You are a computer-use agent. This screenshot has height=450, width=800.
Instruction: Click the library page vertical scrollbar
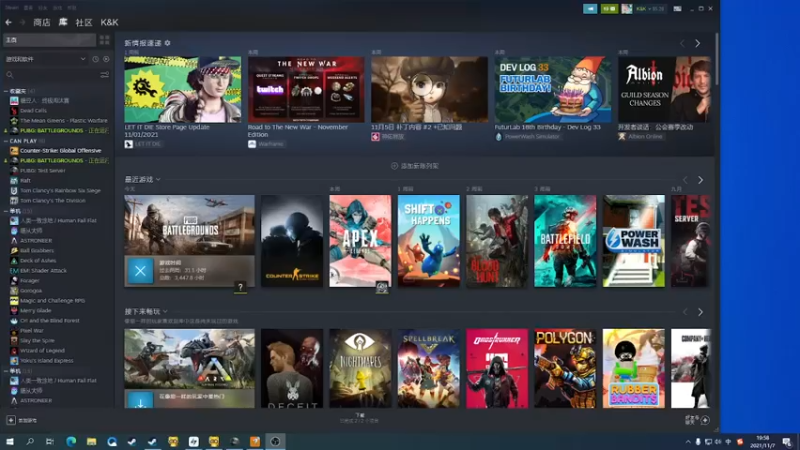click(x=716, y=59)
